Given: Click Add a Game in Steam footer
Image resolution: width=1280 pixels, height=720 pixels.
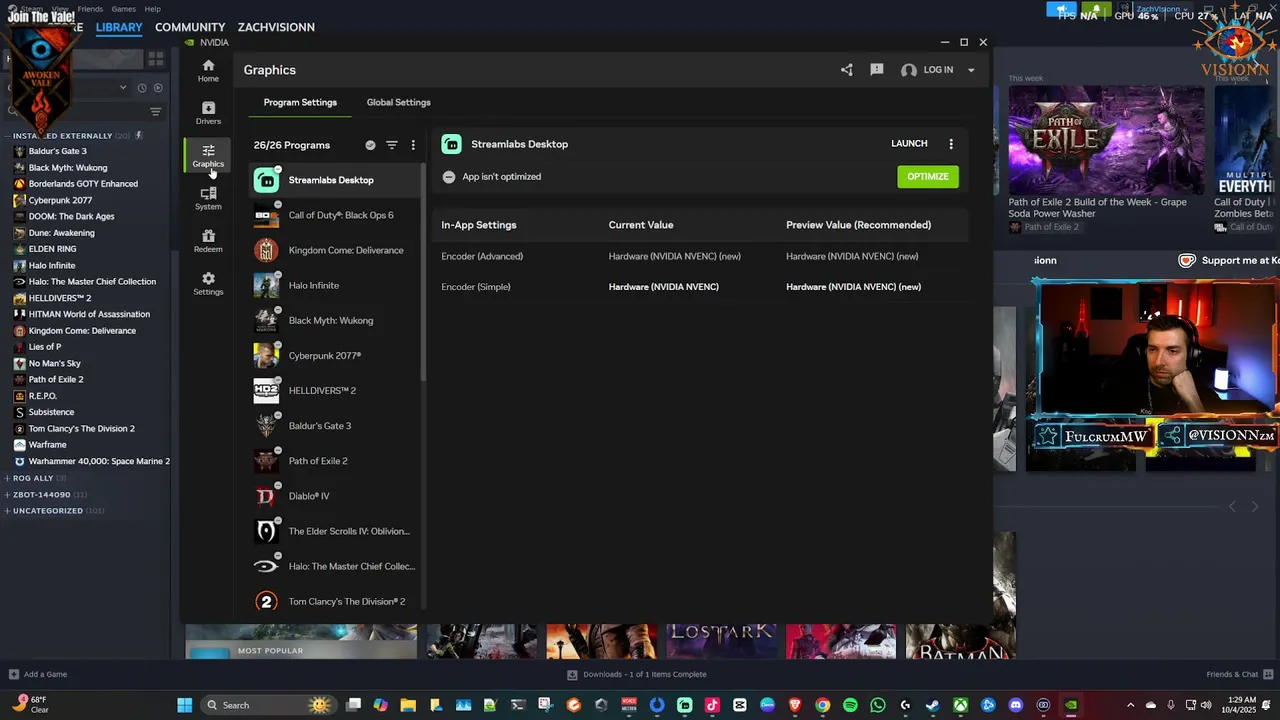Looking at the screenshot, I should tap(38, 674).
